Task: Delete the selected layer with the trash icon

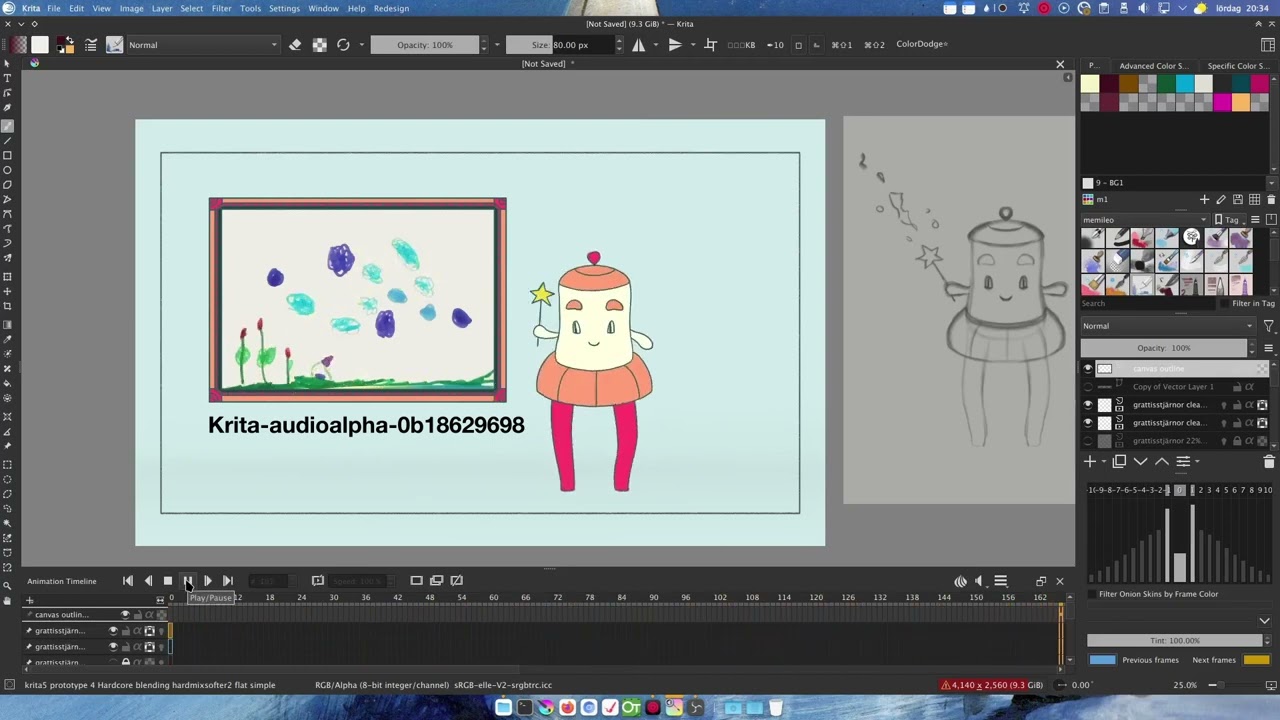Action: [1269, 462]
